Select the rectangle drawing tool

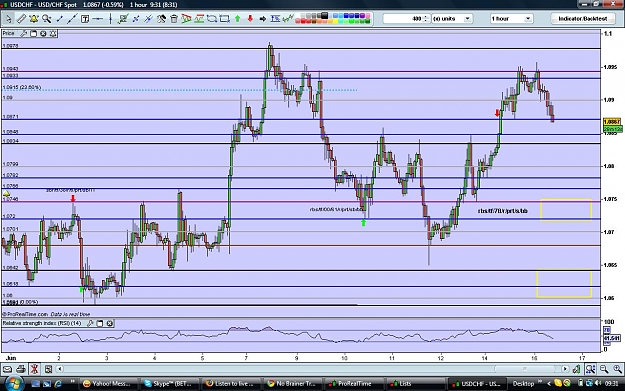(x=224, y=19)
